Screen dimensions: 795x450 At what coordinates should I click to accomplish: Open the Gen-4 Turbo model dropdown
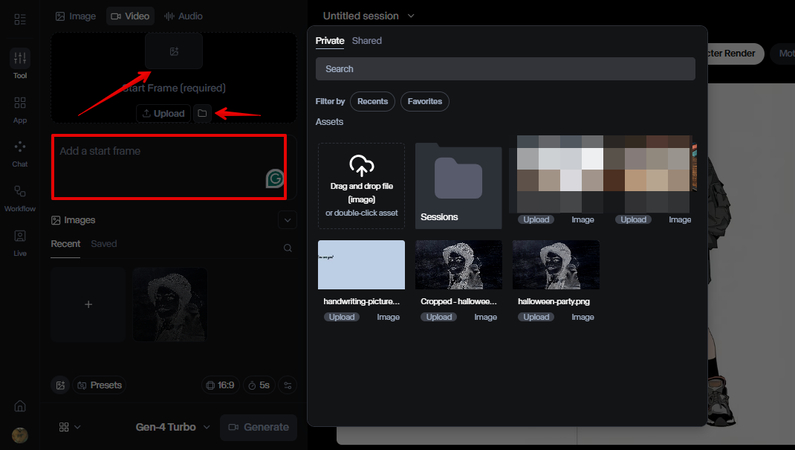click(173, 427)
